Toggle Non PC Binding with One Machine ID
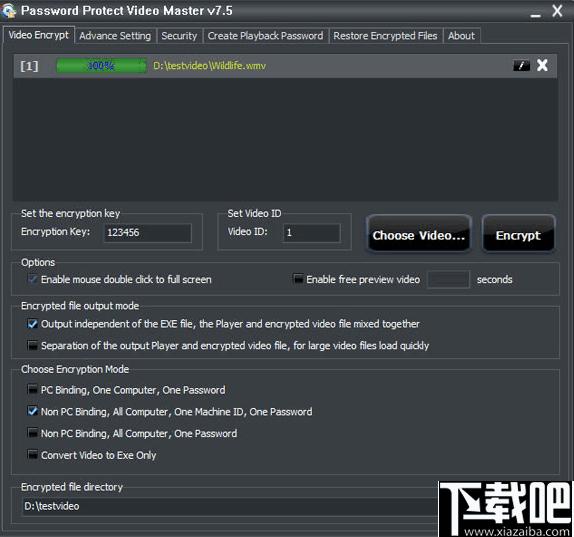574x537 pixels. 33,411
